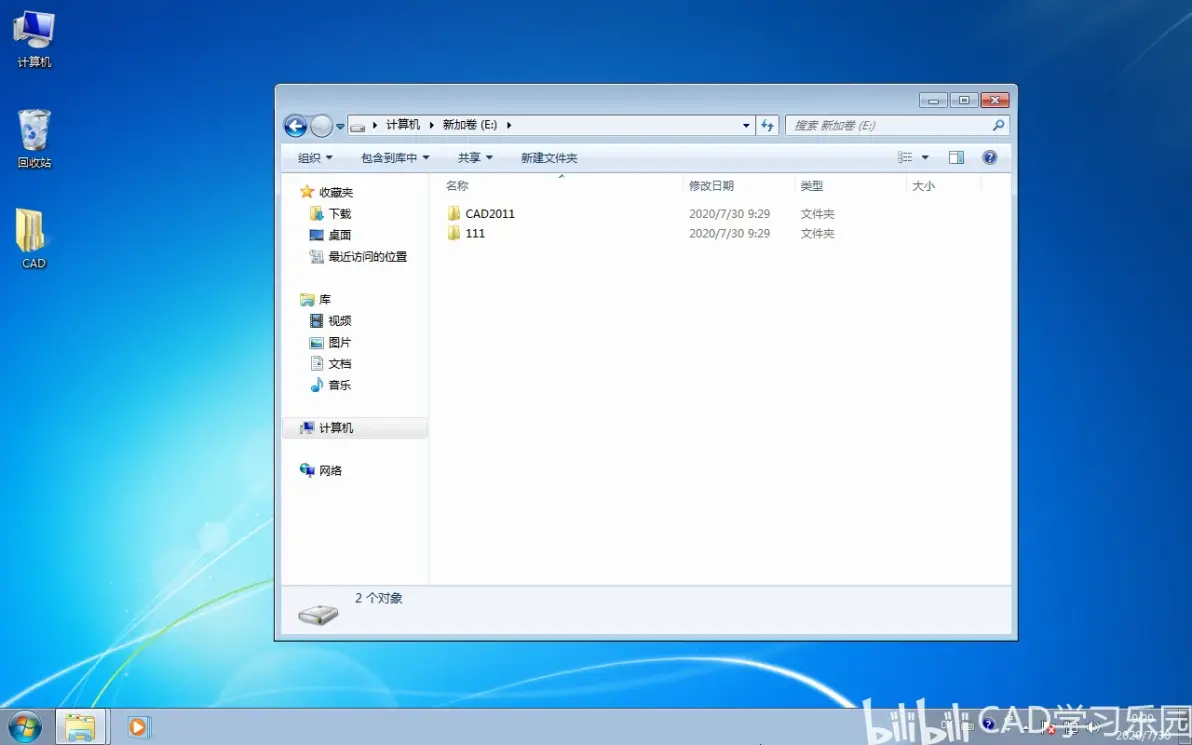Select the 回收站 desktop icon
Image resolution: width=1192 pixels, height=745 pixels.
tap(34, 139)
